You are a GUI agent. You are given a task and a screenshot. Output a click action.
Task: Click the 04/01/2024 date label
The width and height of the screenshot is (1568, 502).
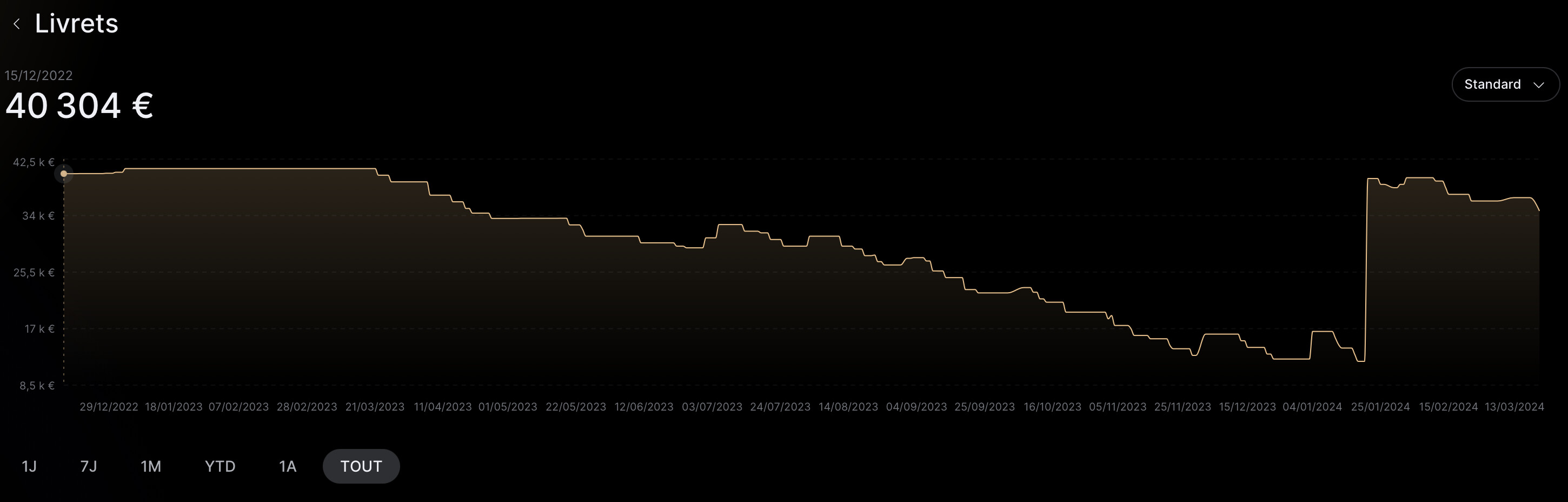click(x=1312, y=406)
